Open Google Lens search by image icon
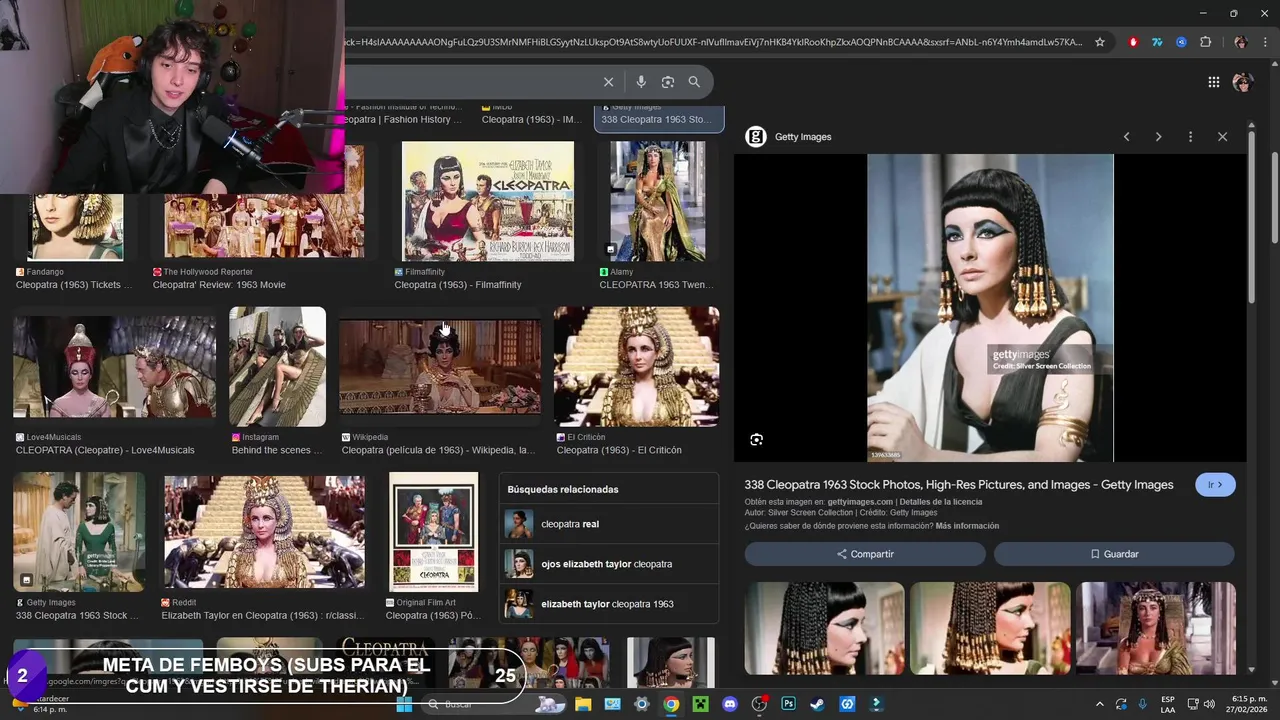1280x720 pixels. pos(668,82)
